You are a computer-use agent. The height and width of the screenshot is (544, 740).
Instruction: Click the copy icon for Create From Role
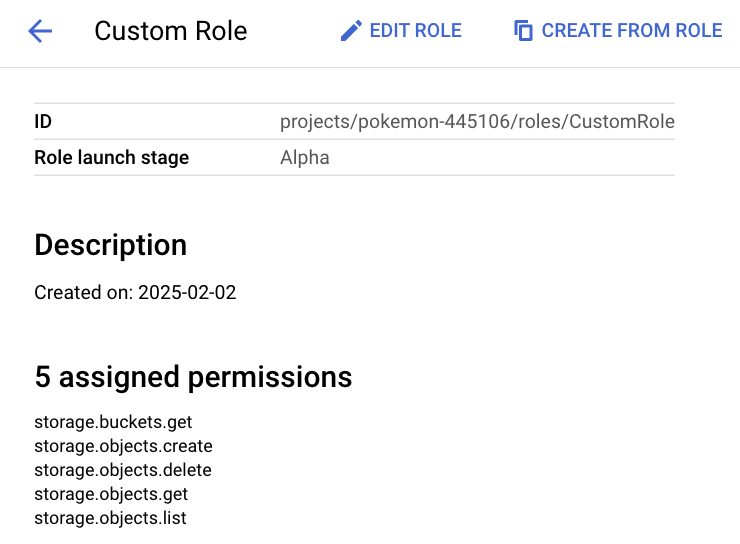point(524,31)
